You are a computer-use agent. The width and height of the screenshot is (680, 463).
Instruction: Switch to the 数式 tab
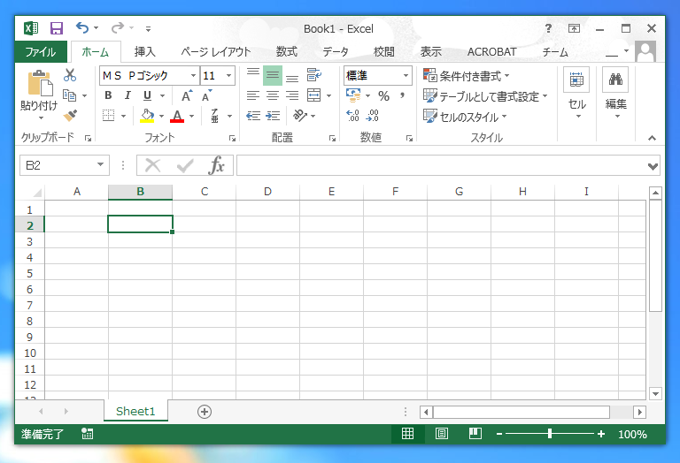(287, 52)
